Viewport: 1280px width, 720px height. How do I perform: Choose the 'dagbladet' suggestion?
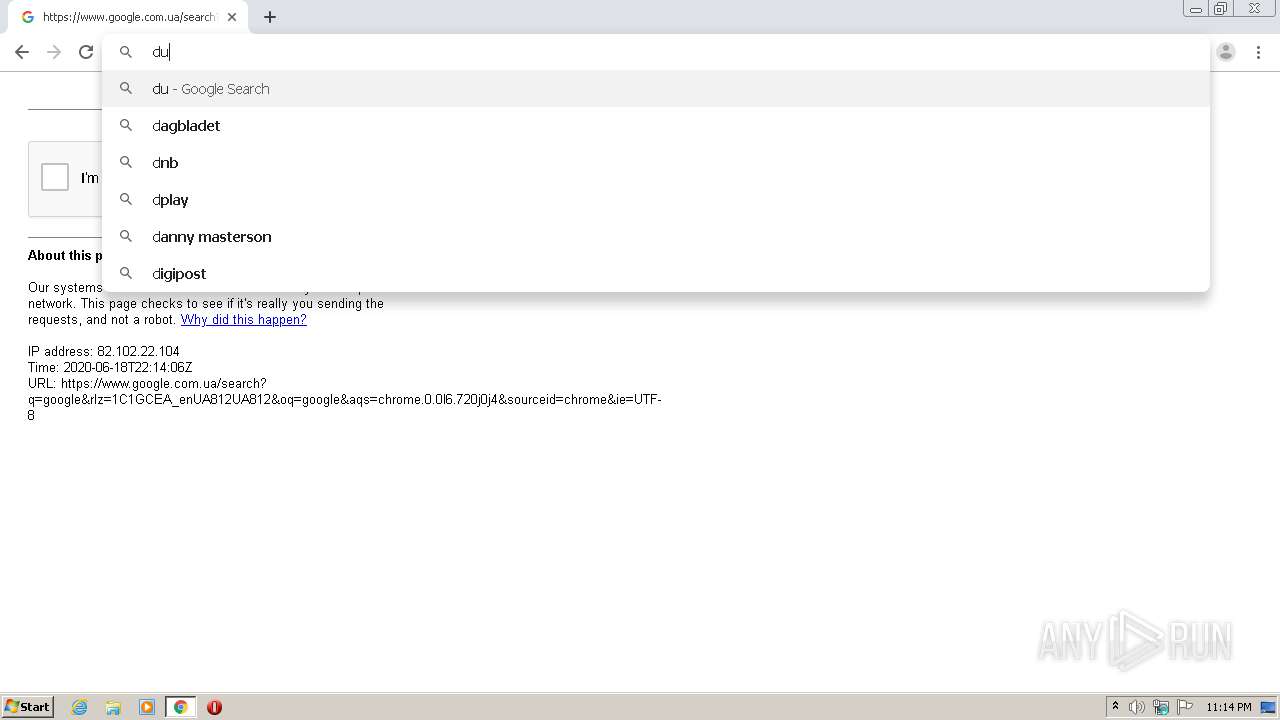click(656, 126)
